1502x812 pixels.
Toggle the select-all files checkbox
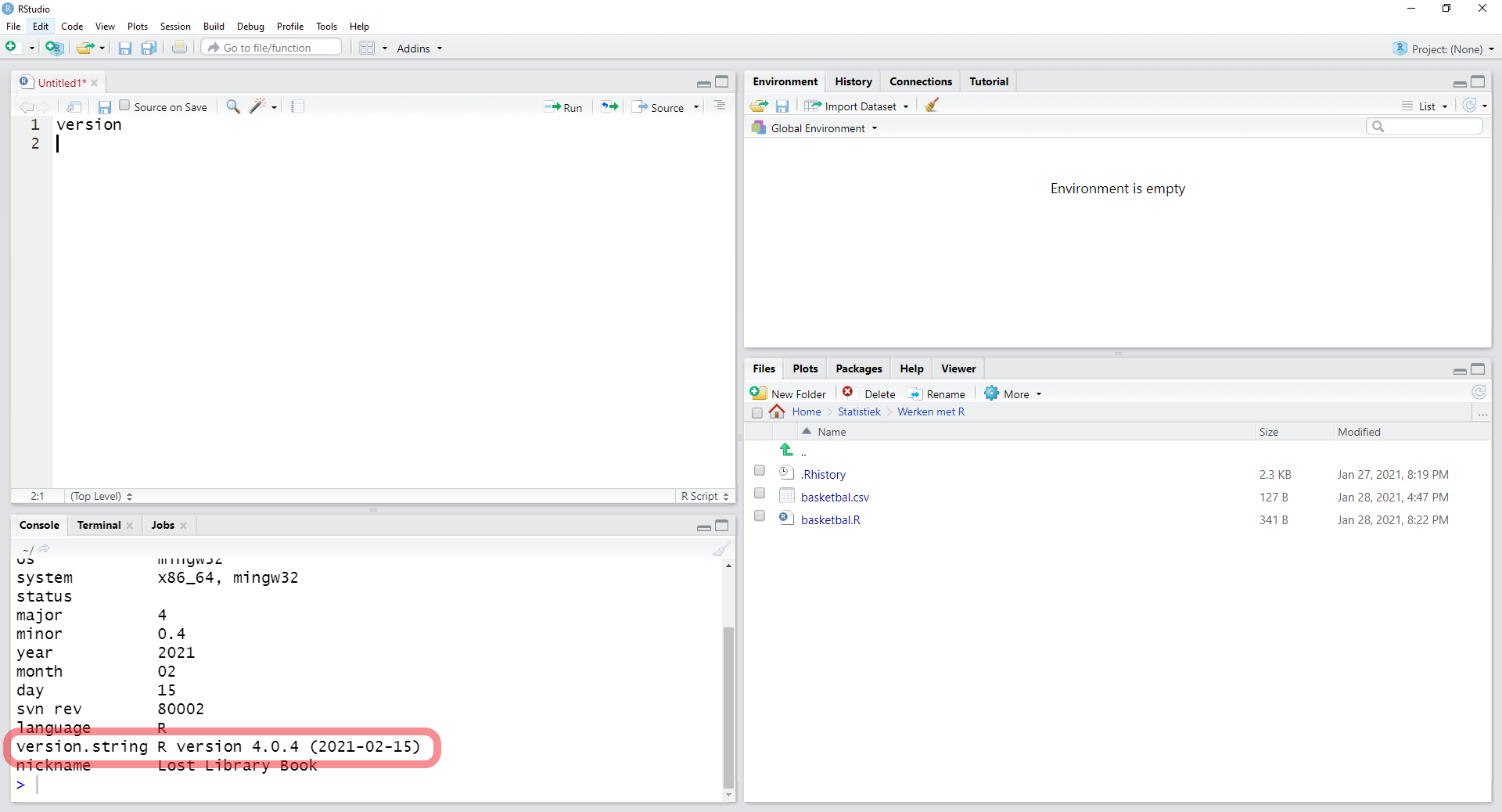coord(756,412)
